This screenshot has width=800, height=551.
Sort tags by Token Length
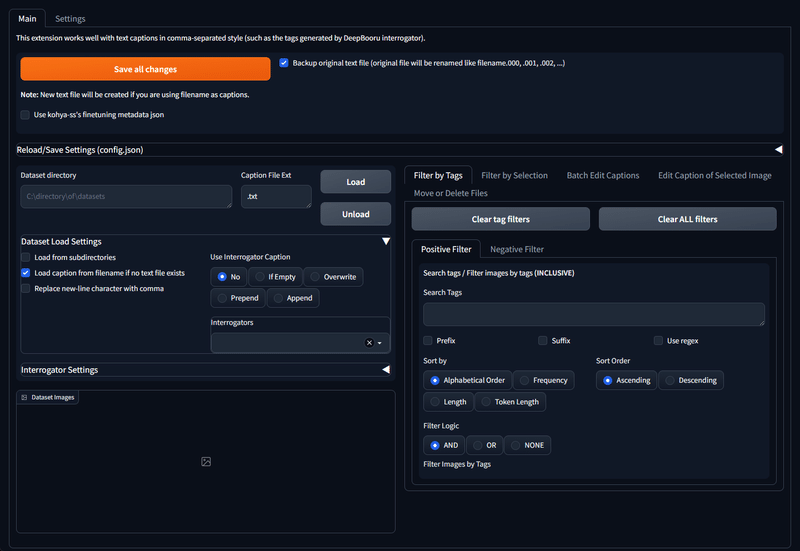pos(510,402)
